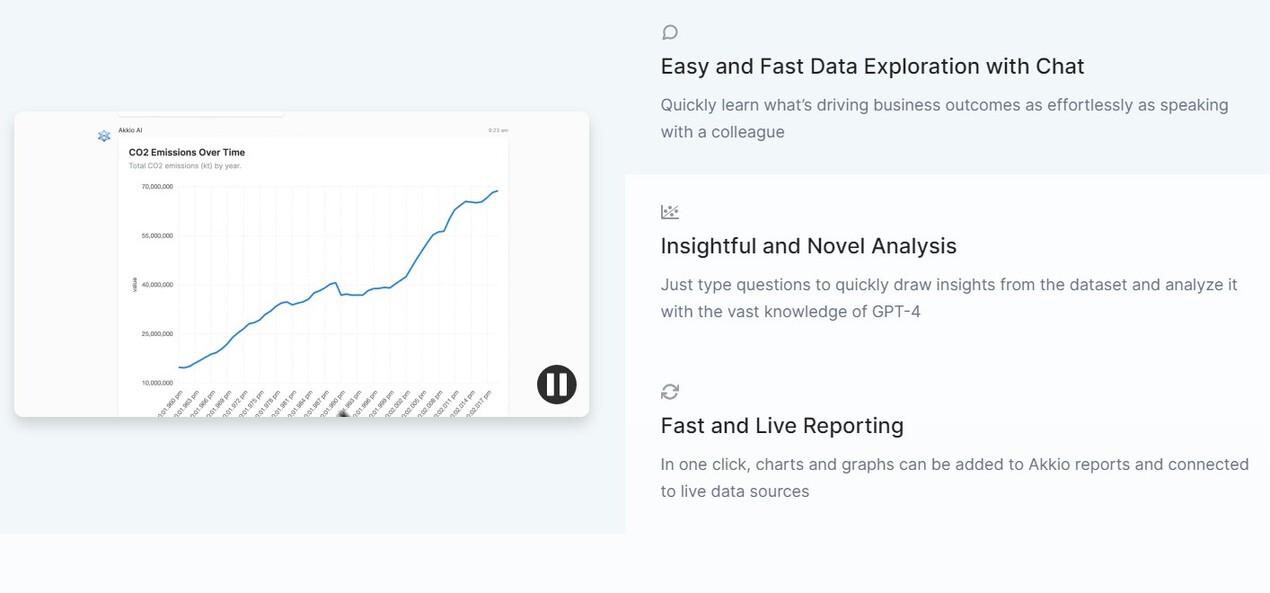Click the 25,000,000 y-axis label
The height and width of the screenshot is (593, 1270).
[x=159, y=334]
